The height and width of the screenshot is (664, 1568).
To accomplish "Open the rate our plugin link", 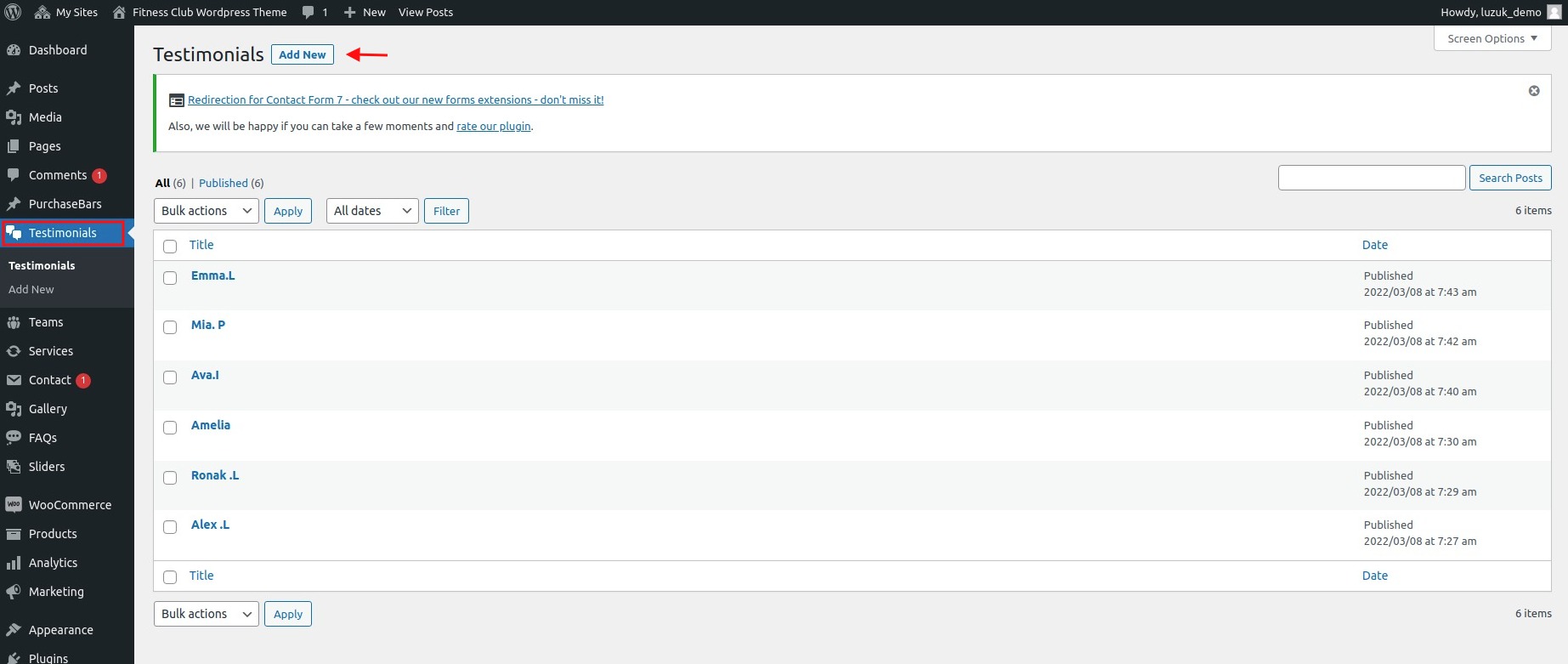I will 493,126.
